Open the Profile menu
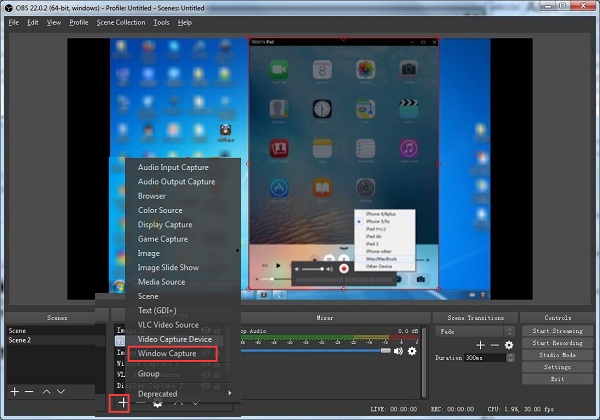The height and width of the screenshot is (420, 600). pos(79,23)
